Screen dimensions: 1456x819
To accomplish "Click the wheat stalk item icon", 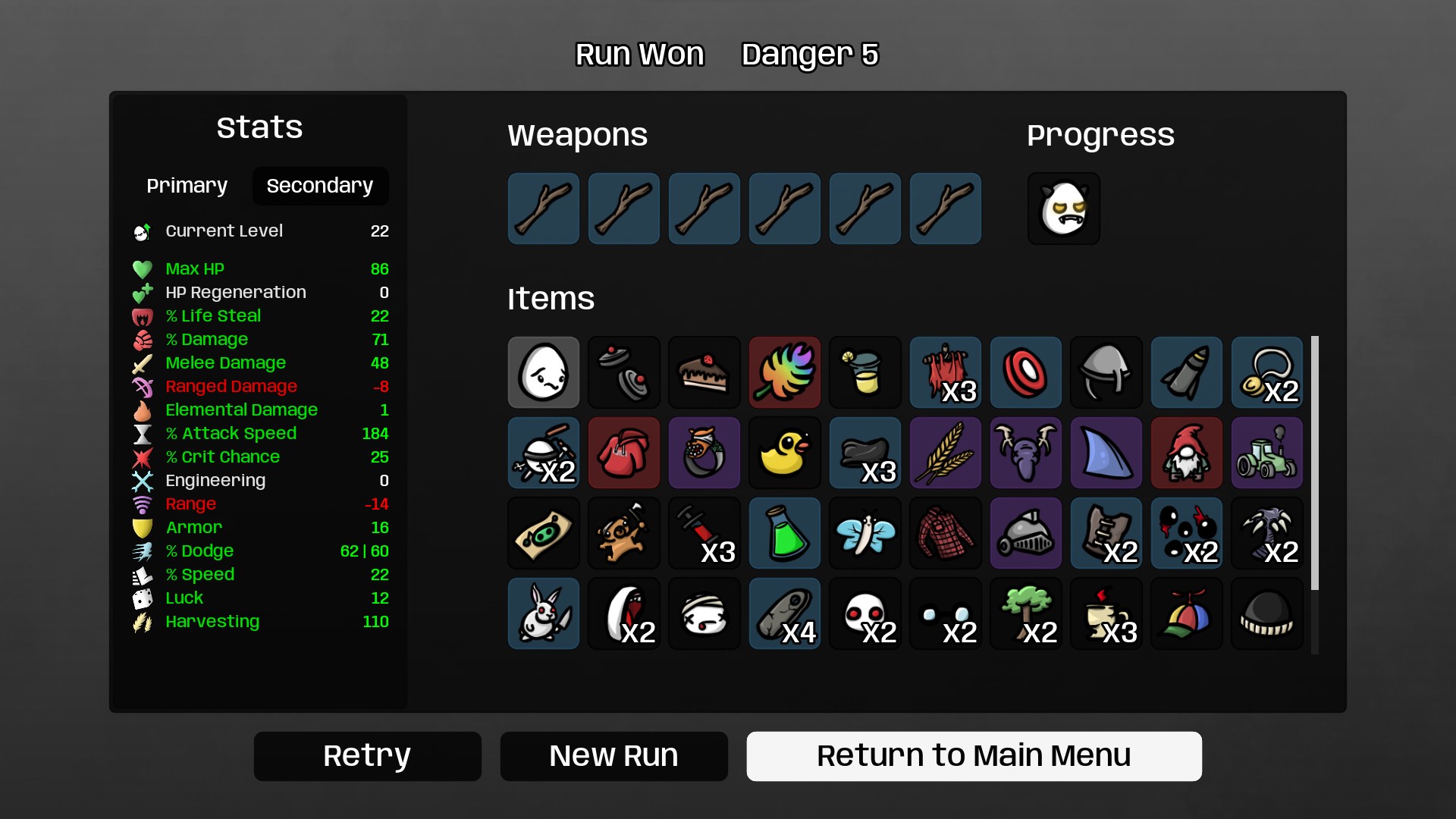I will [945, 453].
